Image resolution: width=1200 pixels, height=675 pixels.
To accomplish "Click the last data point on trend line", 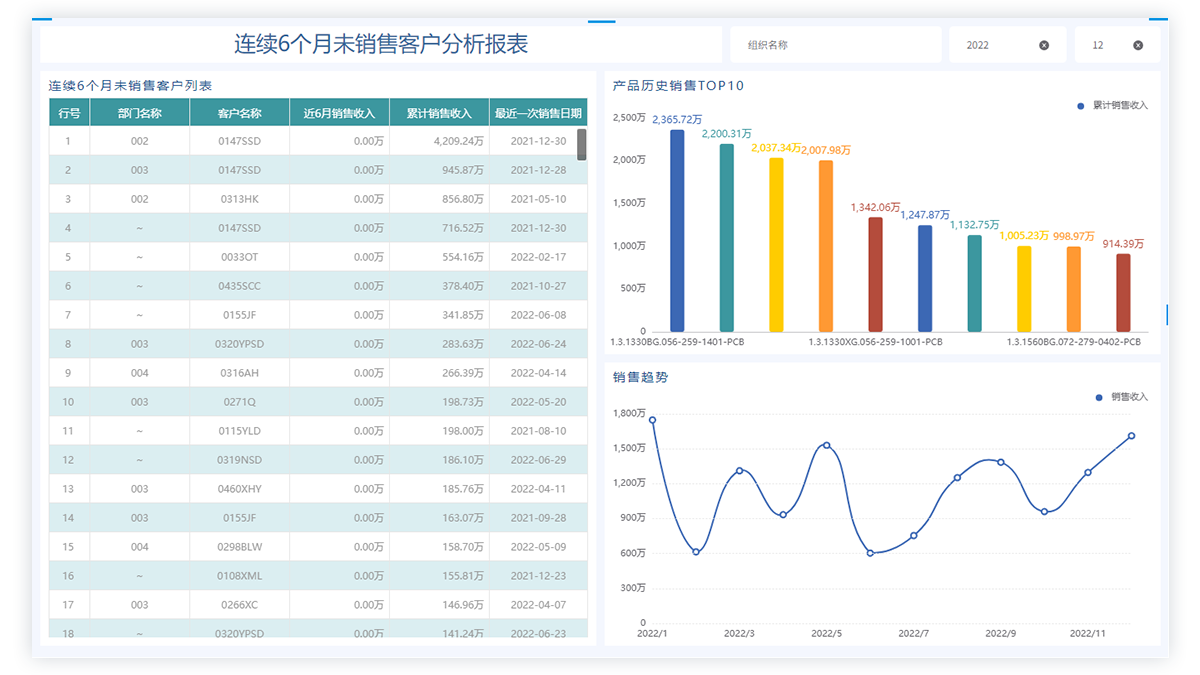I will [1131, 436].
